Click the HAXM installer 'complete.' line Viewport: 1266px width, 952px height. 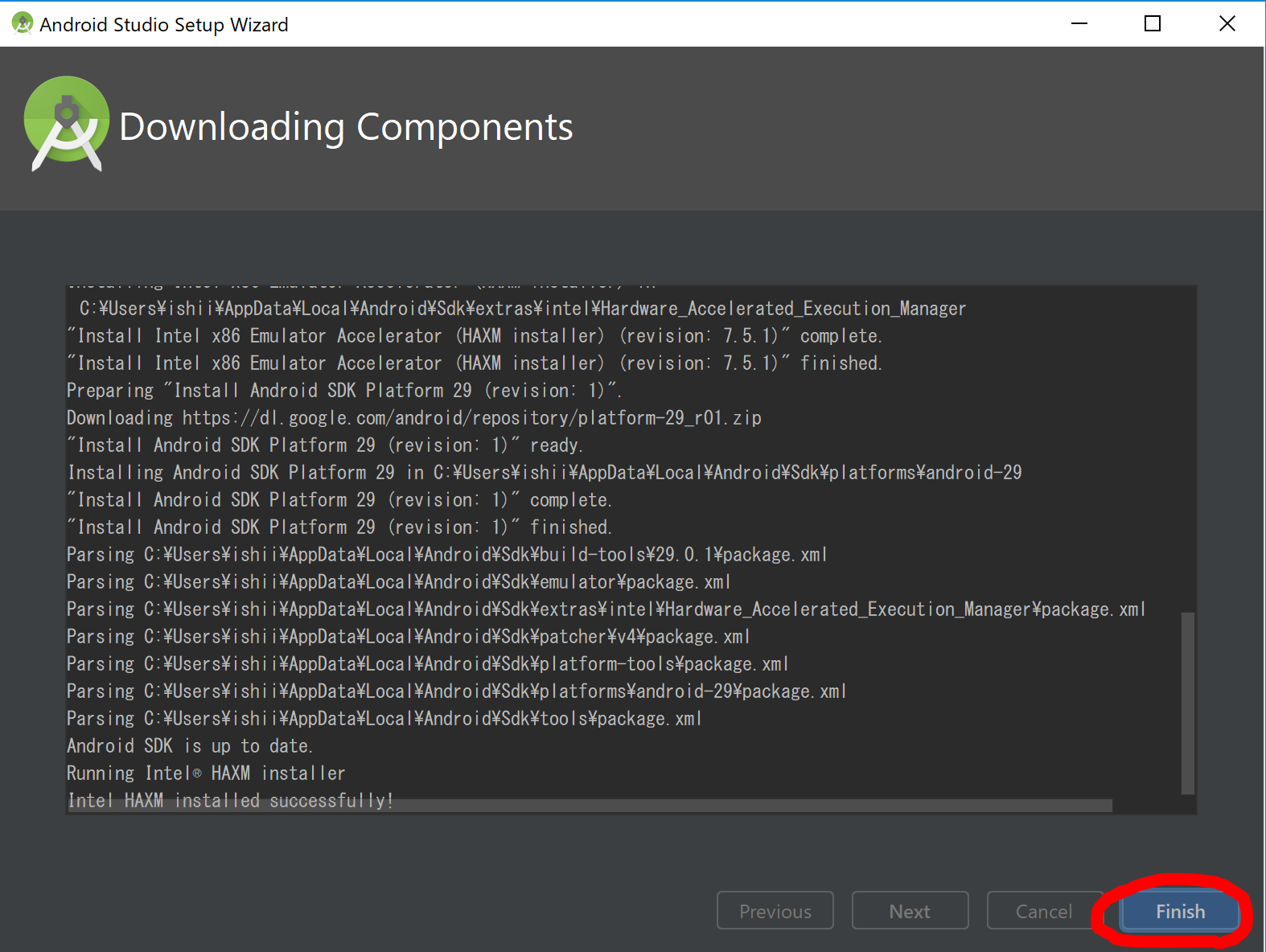[x=475, y=336]
